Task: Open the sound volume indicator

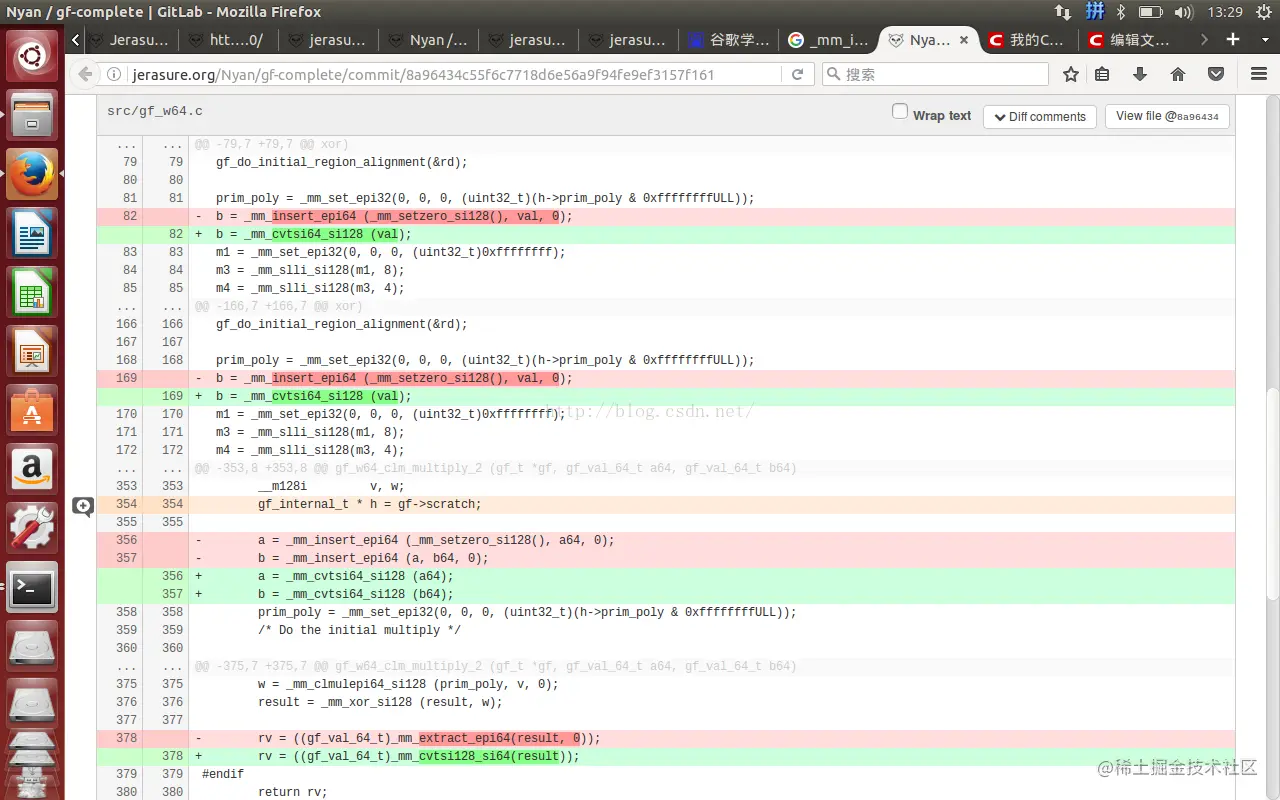Action: [x=1184, y=12]
